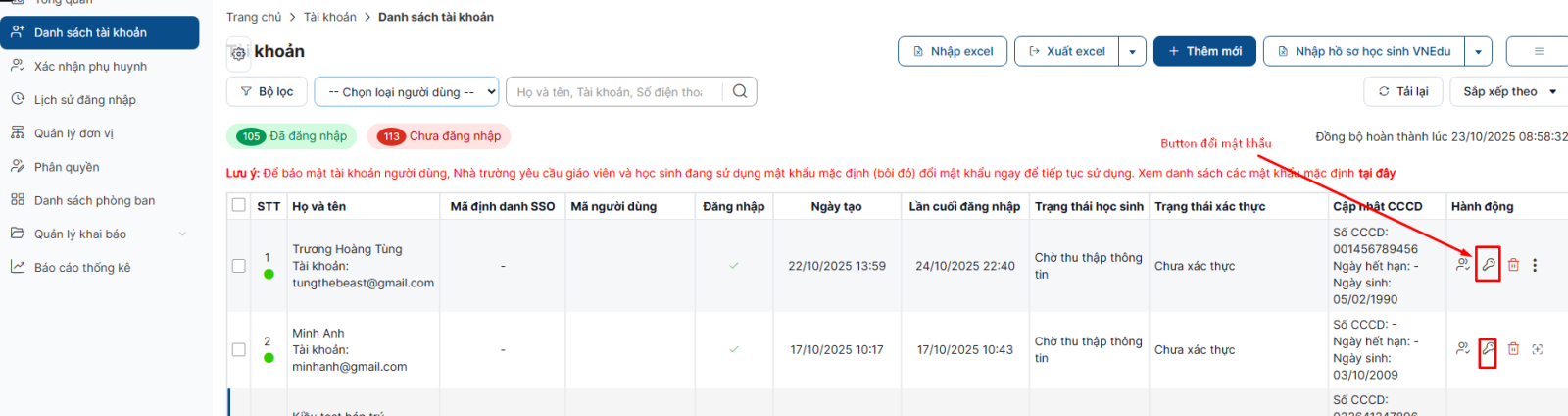
Task: Click the red trash icon for Trương Hoàng Tùng
Action: click(1513, 265)
